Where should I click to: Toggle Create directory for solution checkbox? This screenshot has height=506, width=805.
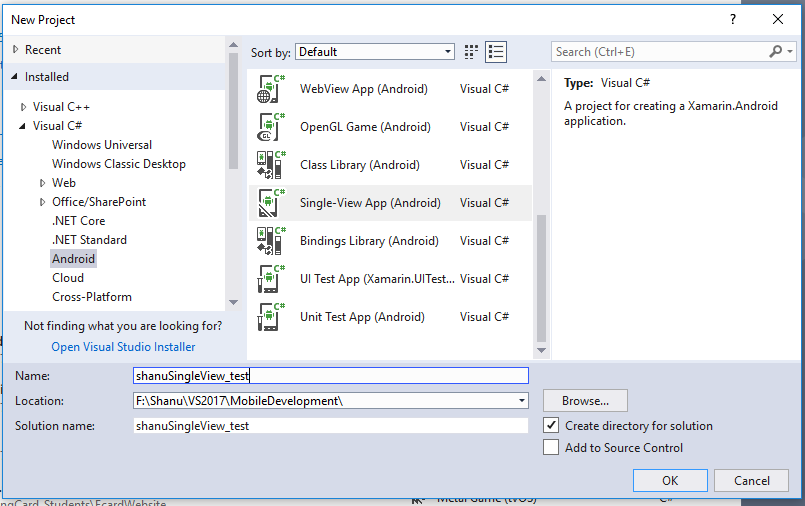(x=551, y=425)
